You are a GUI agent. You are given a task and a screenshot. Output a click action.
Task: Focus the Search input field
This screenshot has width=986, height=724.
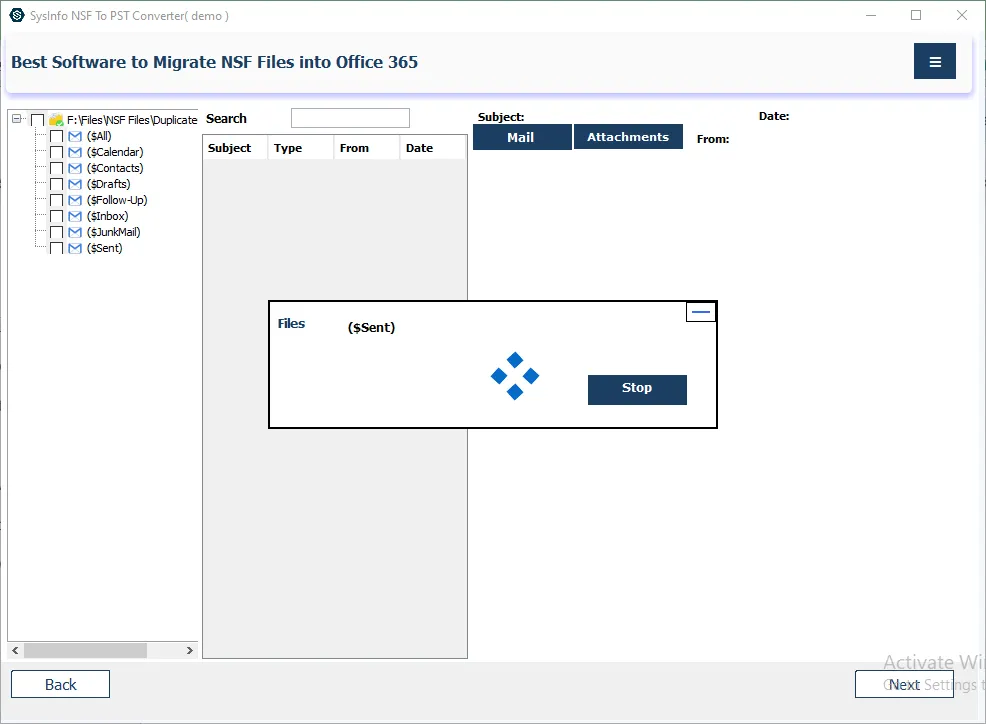[x=350, y=118]
